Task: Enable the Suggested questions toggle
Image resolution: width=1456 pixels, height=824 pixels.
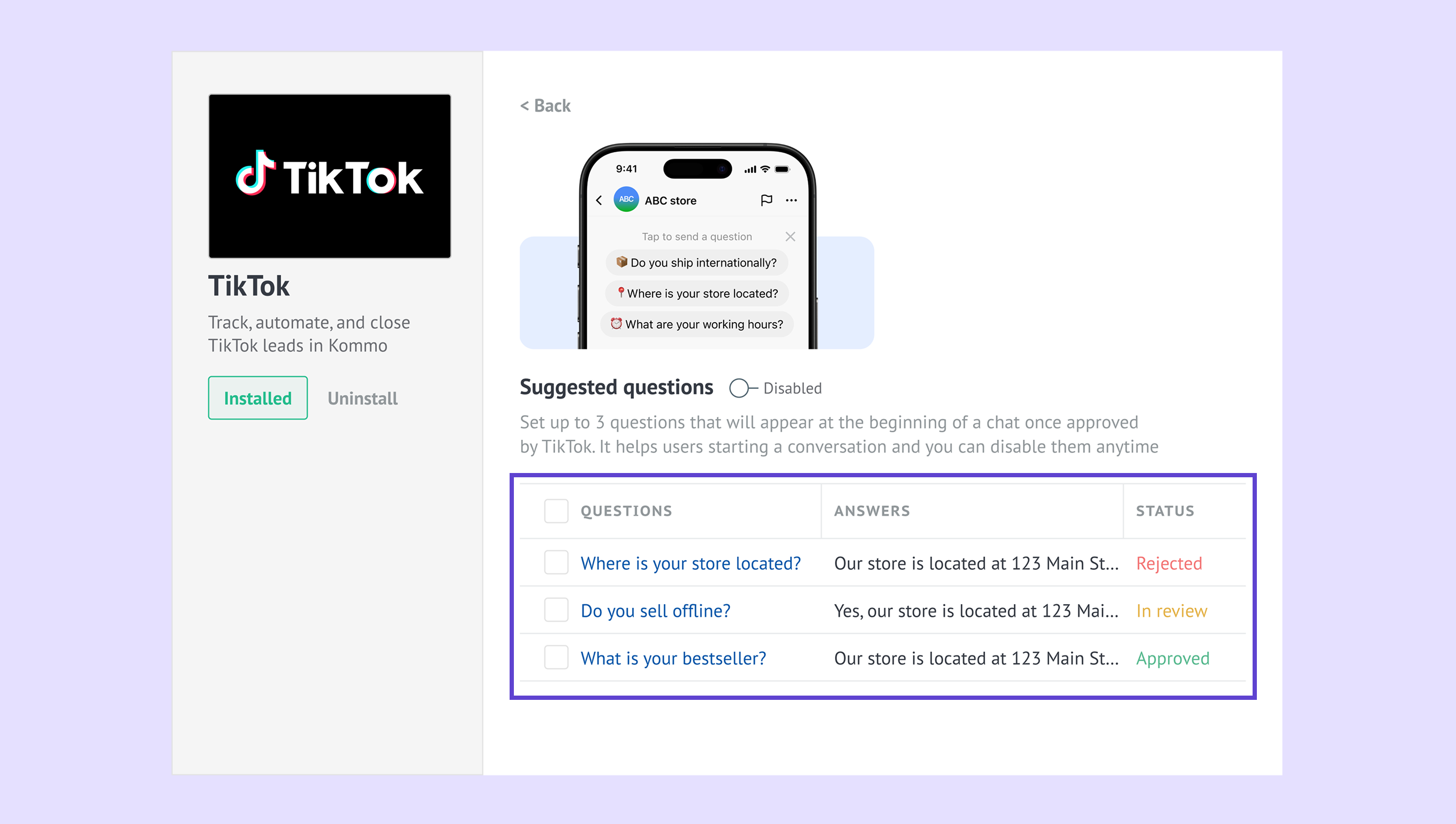Action: 742,388
